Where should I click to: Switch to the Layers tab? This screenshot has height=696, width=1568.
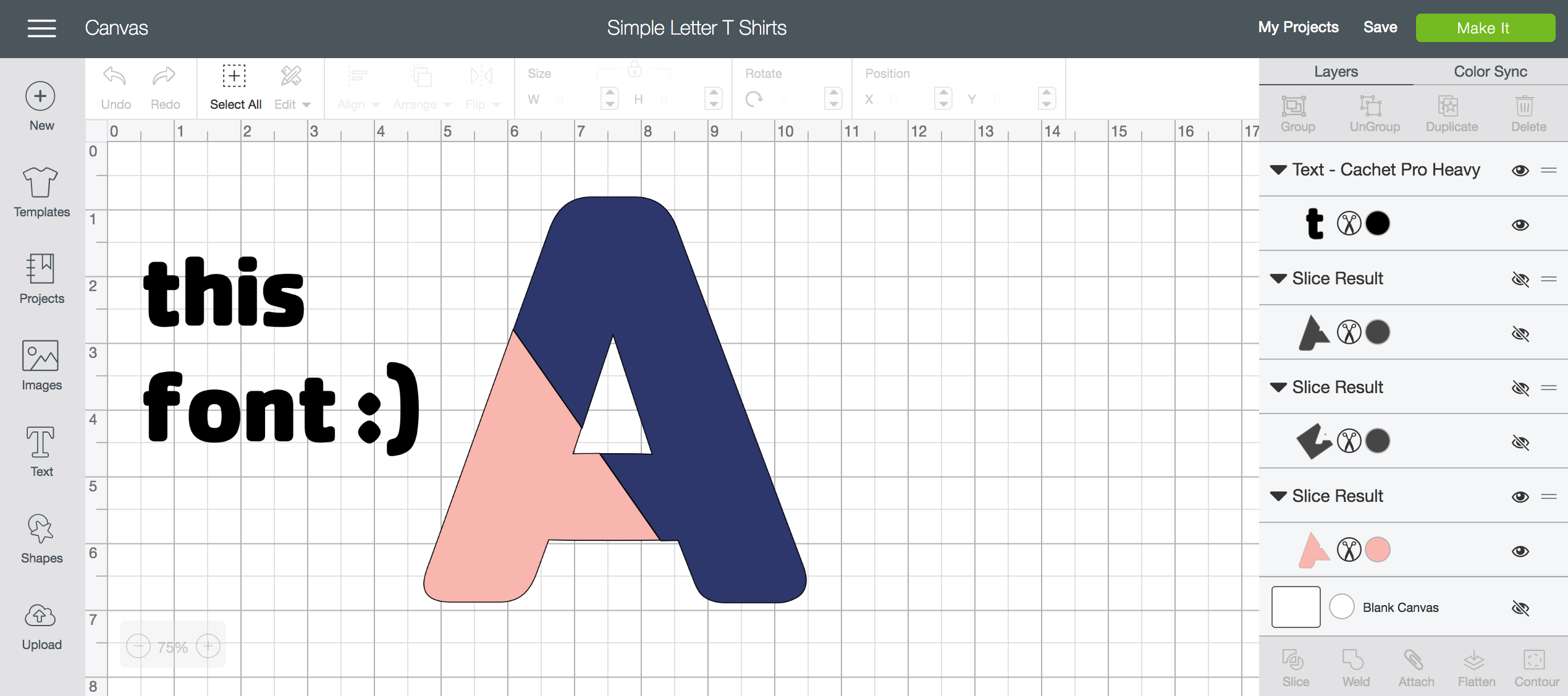1336,72
